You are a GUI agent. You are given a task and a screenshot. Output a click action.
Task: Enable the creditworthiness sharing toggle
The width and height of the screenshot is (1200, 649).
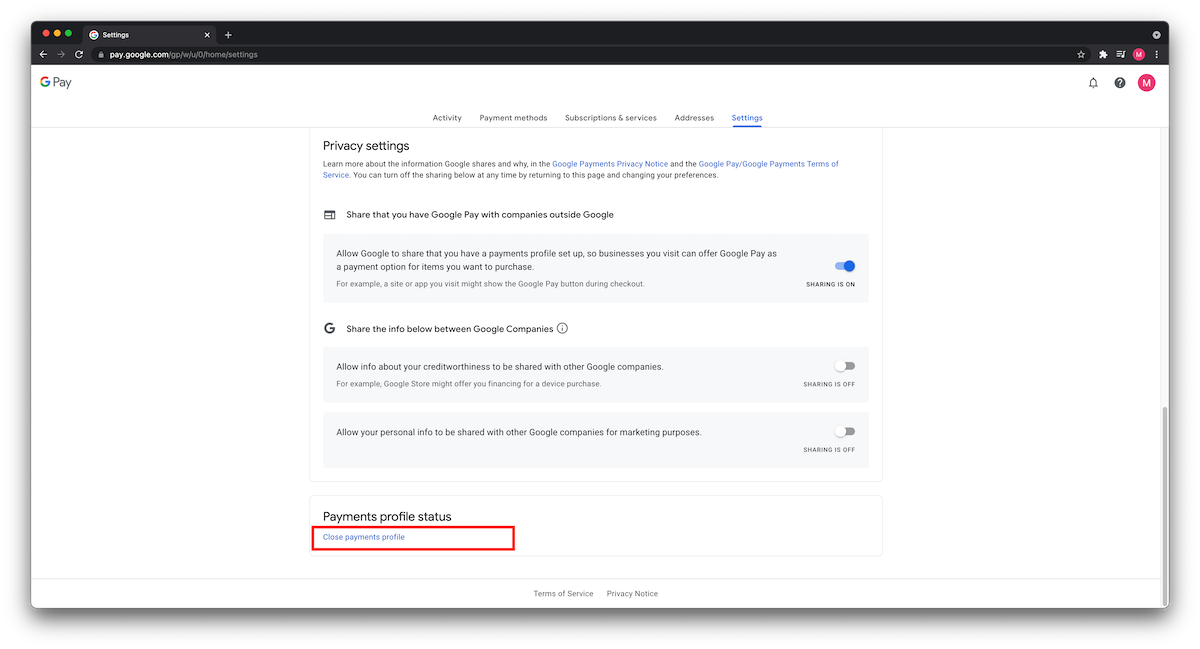[844, 365]
